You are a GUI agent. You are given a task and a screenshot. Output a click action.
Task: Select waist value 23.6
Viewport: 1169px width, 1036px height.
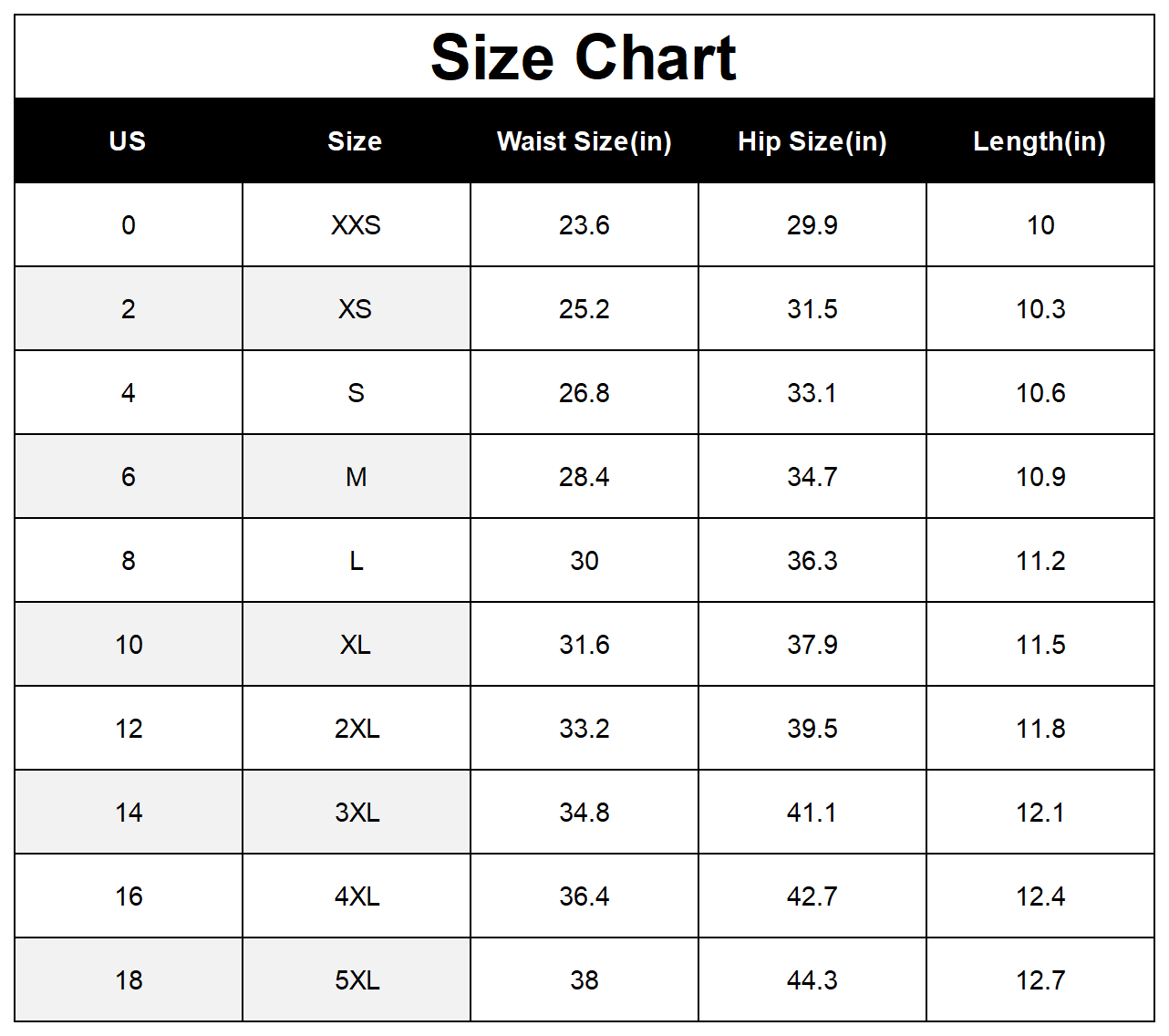pyautogui.click(x=584, y=225)
